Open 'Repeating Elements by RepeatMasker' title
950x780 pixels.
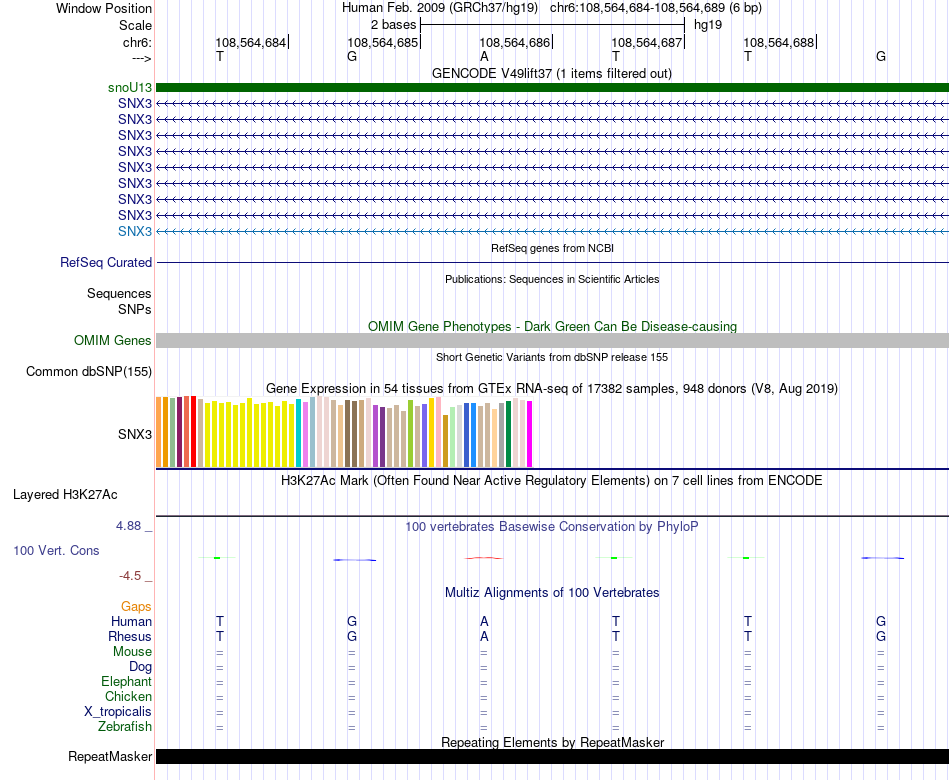[x=553, y=742]
